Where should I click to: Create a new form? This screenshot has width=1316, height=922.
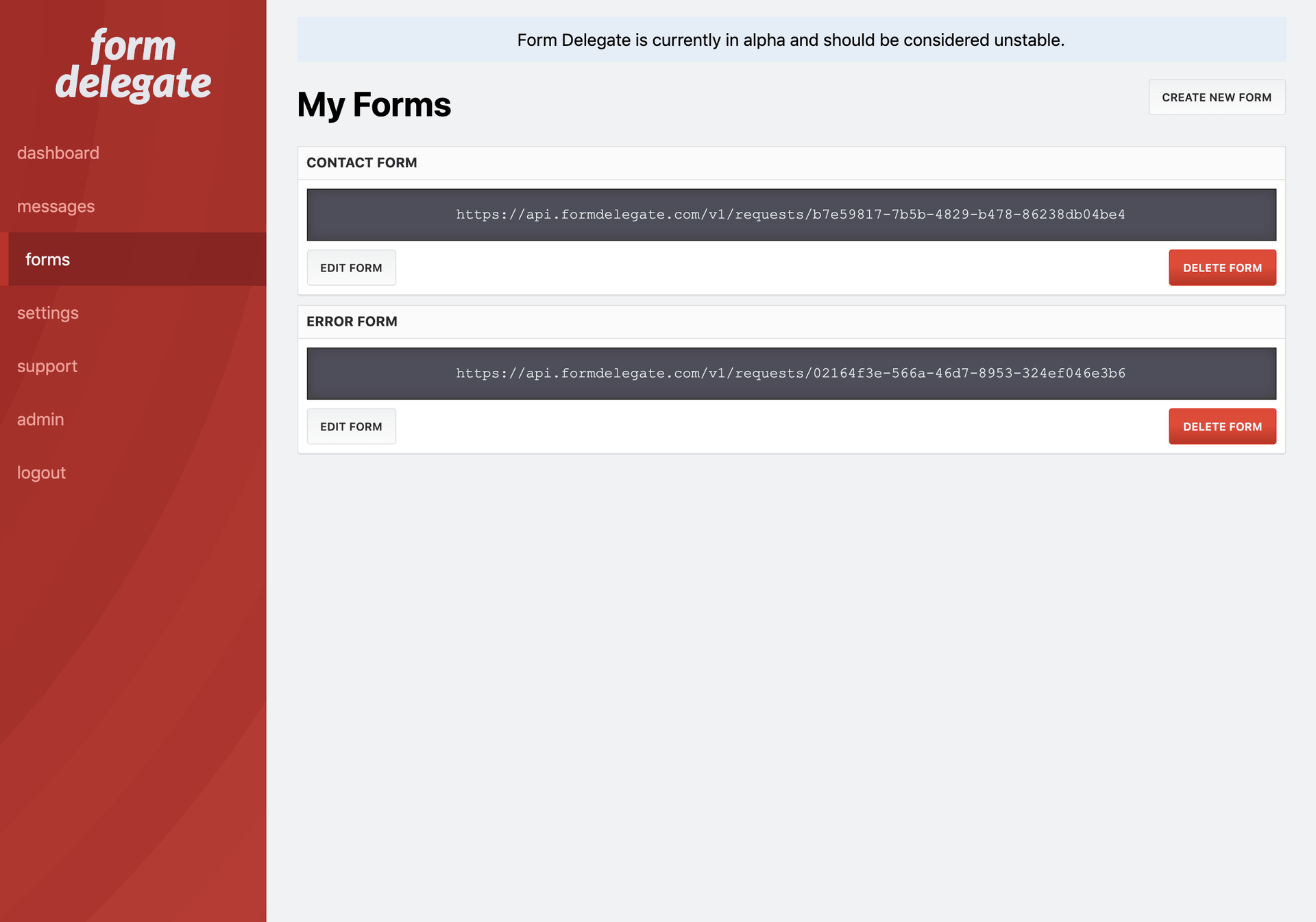coord(1217,97)
